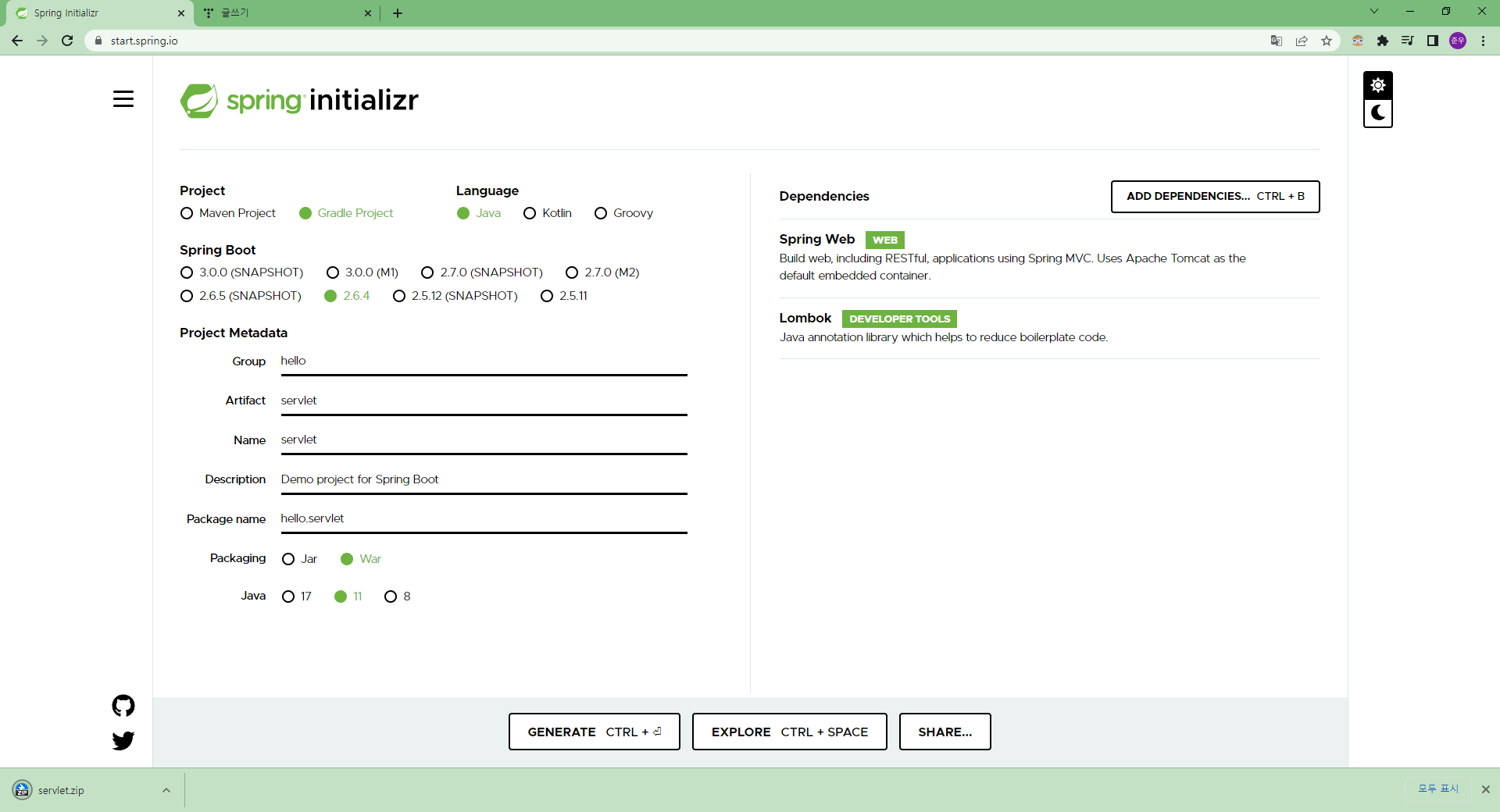Screen dimensions: 1500x812
Task: Open Chrome's three-dot menu
Action: [1483, 41]
